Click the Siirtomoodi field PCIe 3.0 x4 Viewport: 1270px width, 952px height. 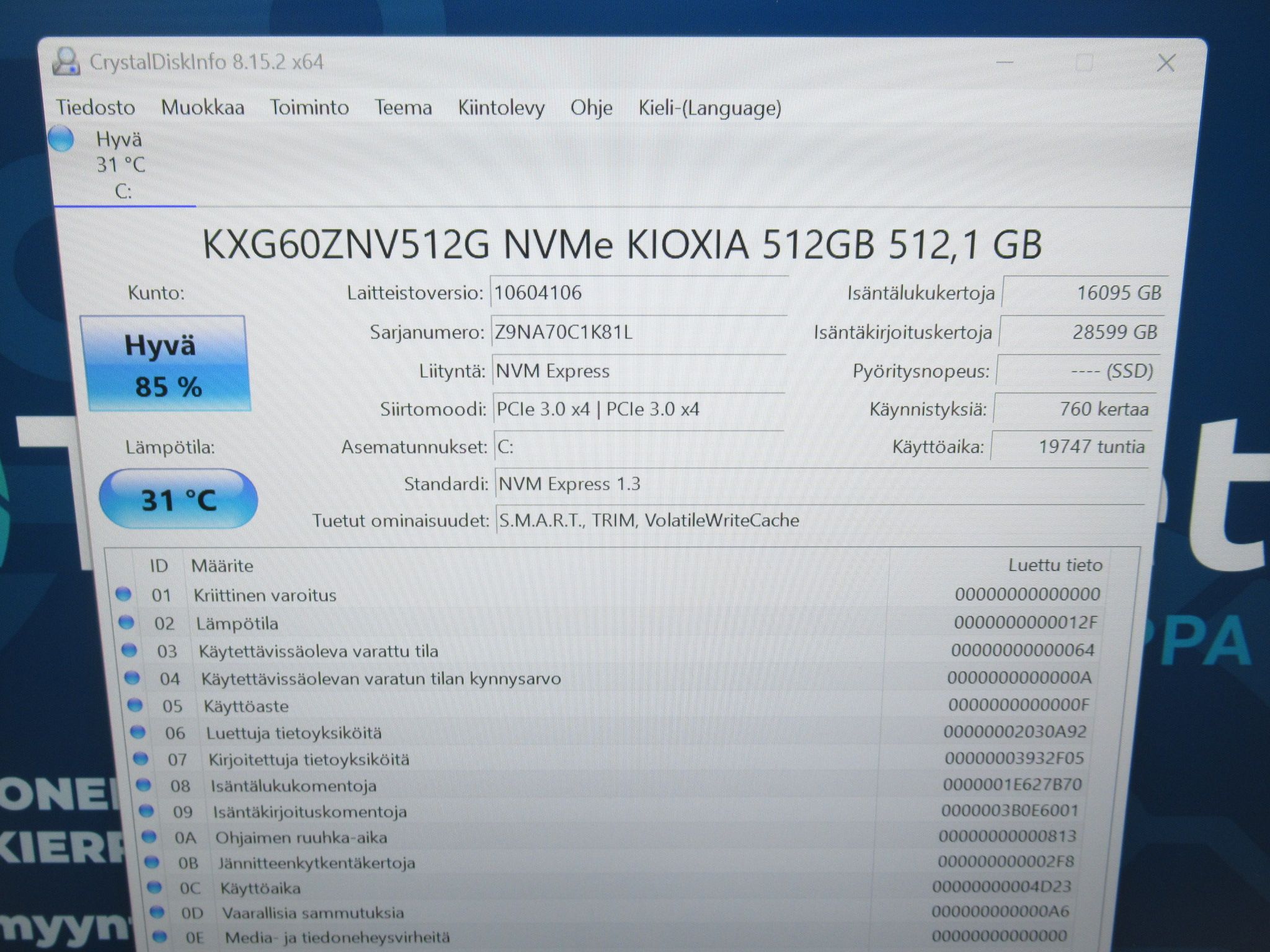pyautogui.click(x=639, y=409)
